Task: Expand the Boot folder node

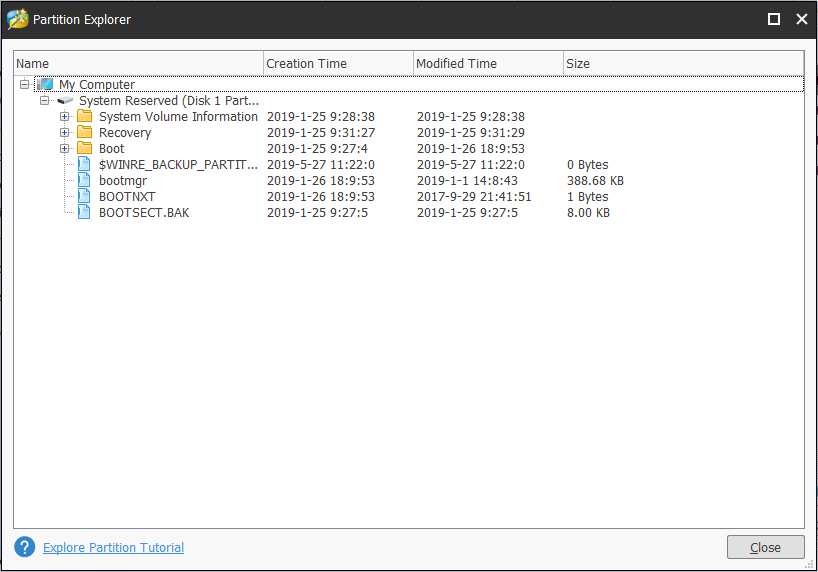Action: tap(65, 149)
